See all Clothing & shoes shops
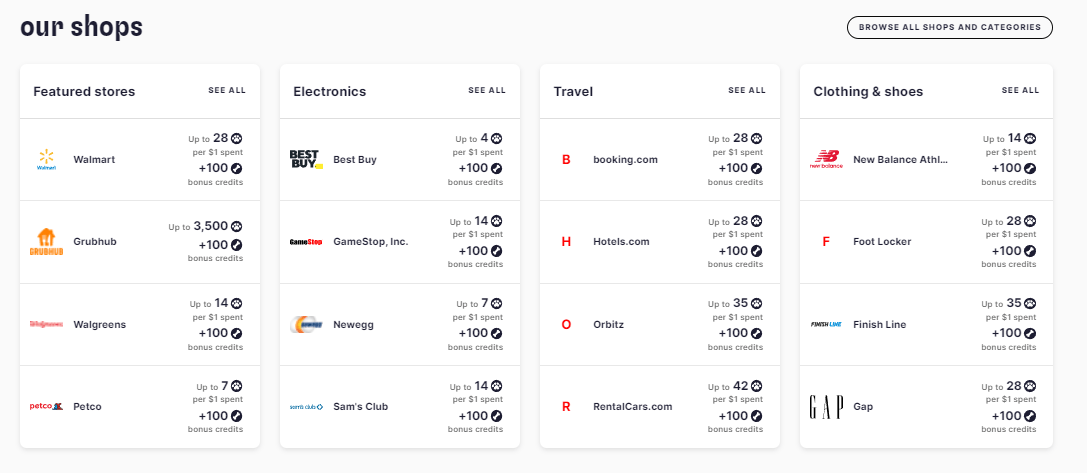 click(1020, 90)
